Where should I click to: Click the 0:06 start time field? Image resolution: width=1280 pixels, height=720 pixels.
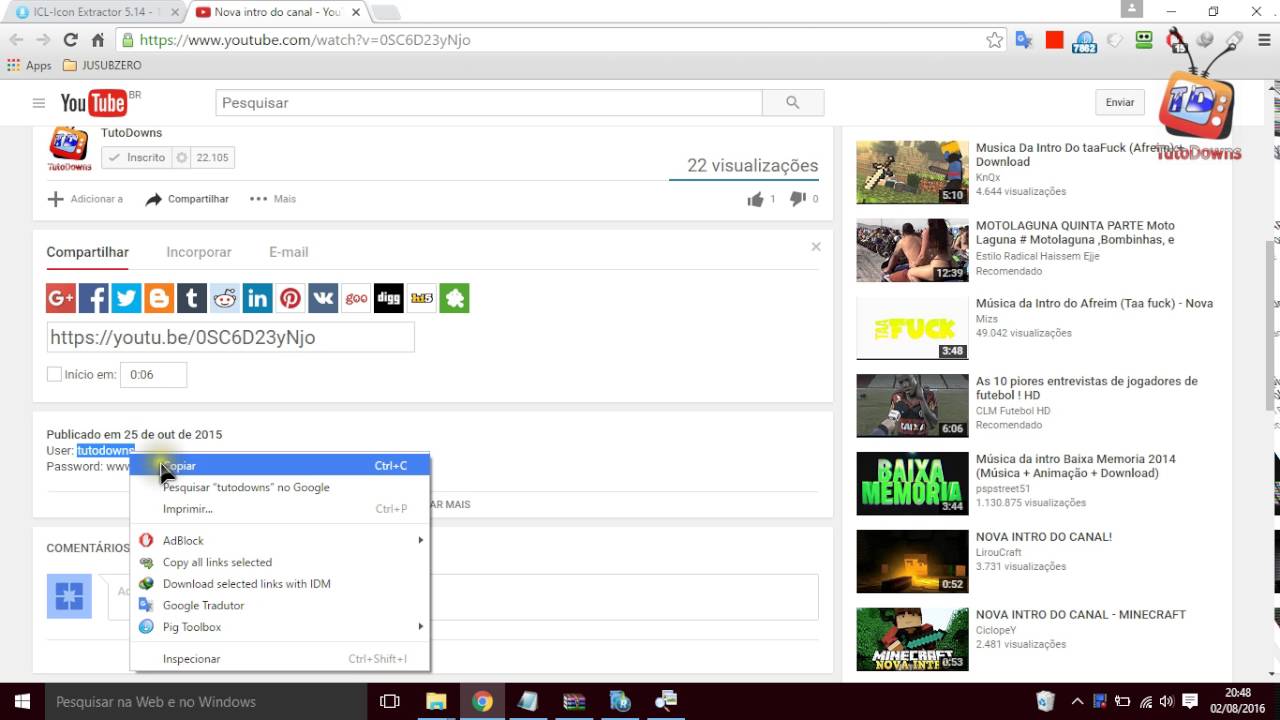(x=153, y=375)
